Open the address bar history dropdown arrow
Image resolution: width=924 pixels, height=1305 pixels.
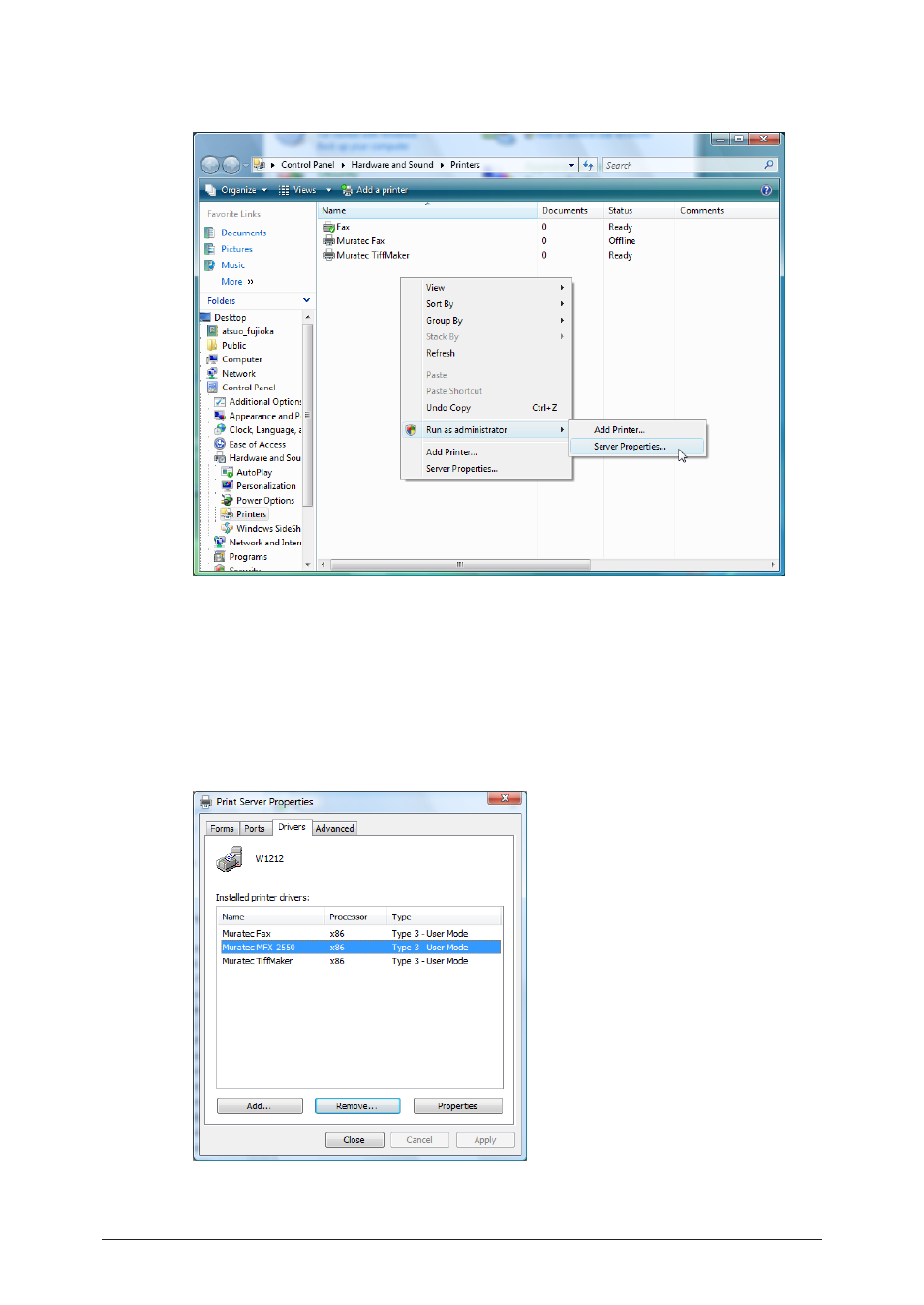[571, 165]
